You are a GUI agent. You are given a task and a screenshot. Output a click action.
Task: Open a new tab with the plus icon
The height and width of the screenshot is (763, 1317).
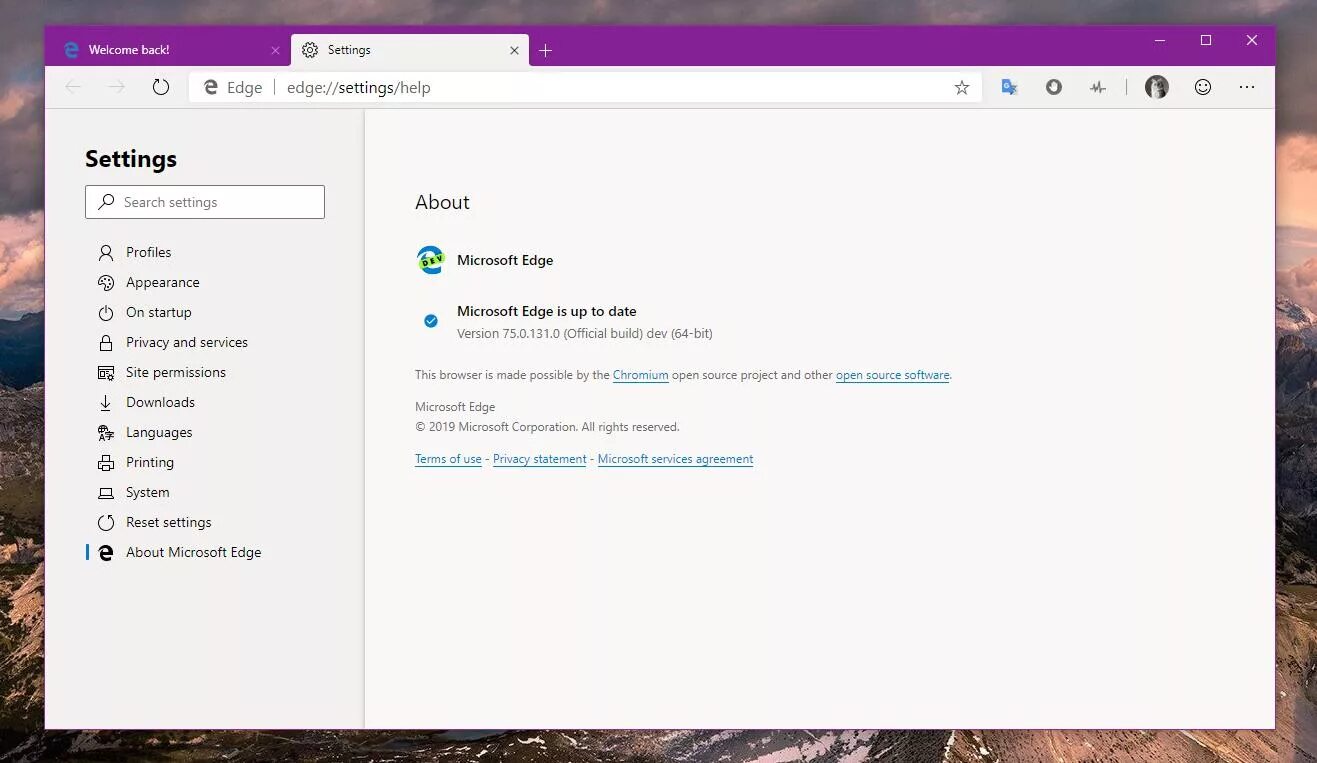coord(545,50)
